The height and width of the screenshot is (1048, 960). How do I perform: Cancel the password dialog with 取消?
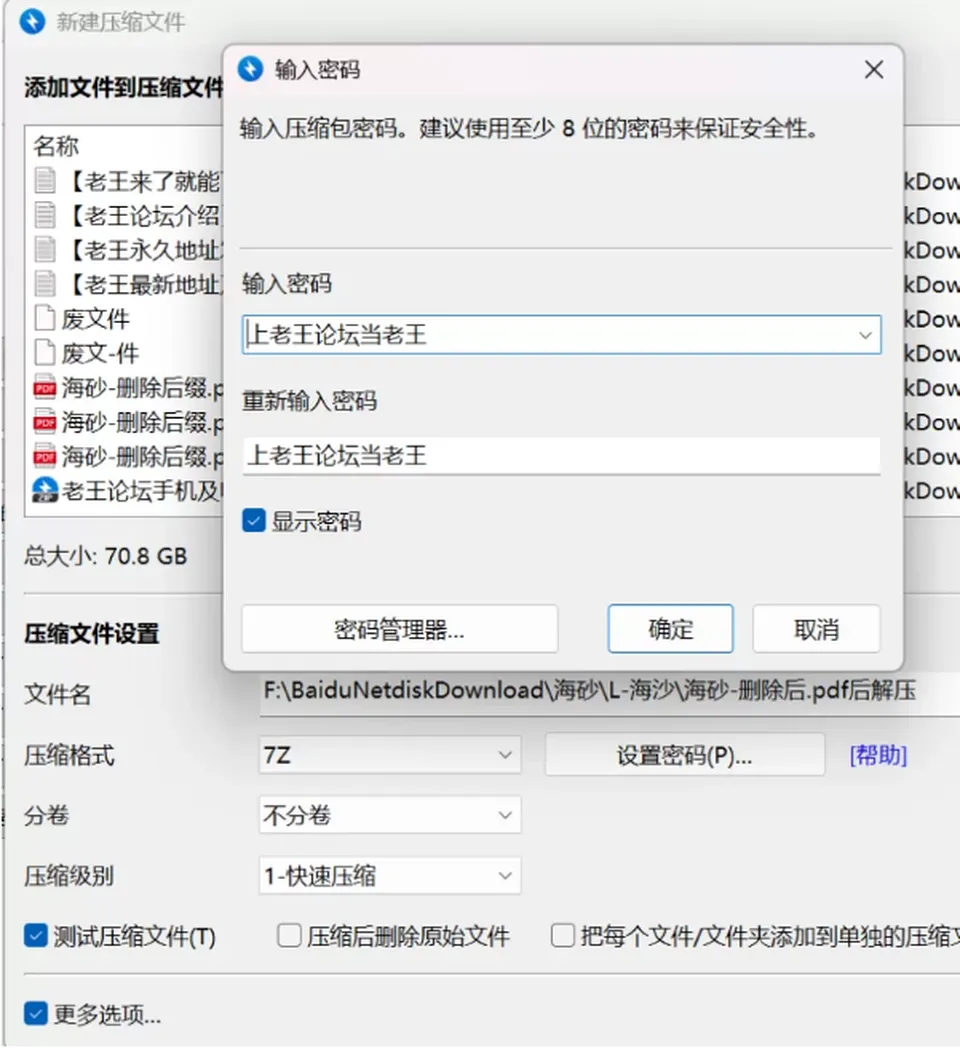tap(816, 629)
